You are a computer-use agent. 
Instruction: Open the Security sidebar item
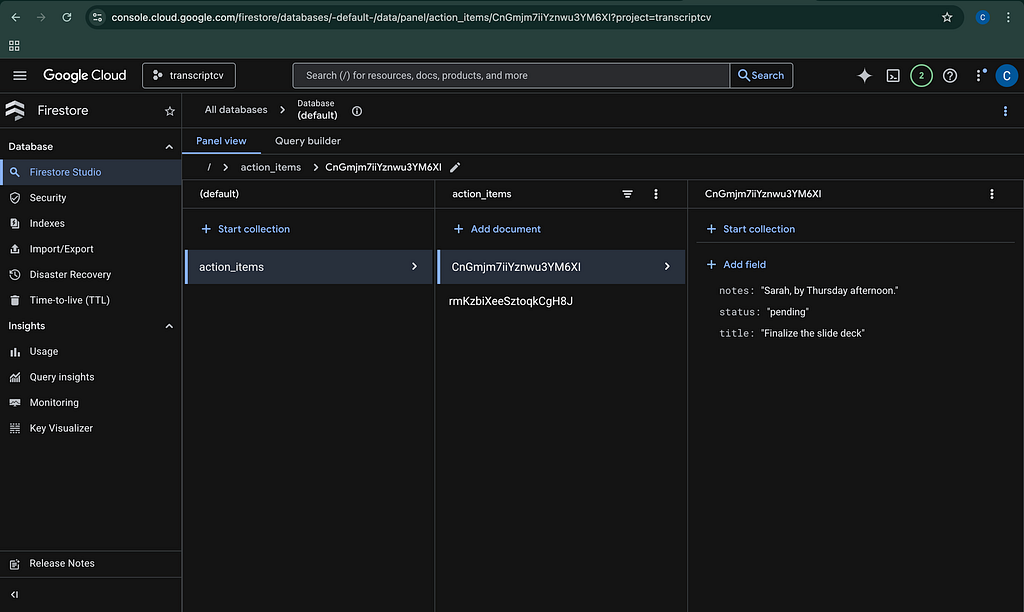[x=91, y=198]
